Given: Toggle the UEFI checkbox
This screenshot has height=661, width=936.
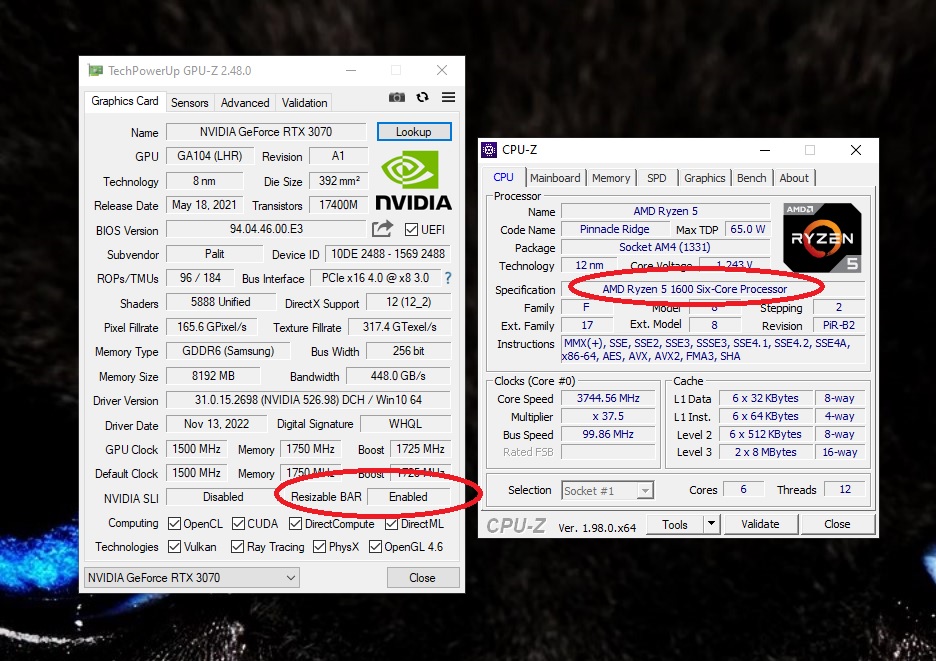Looking at the screenshot, I should [x=411, y=229].
